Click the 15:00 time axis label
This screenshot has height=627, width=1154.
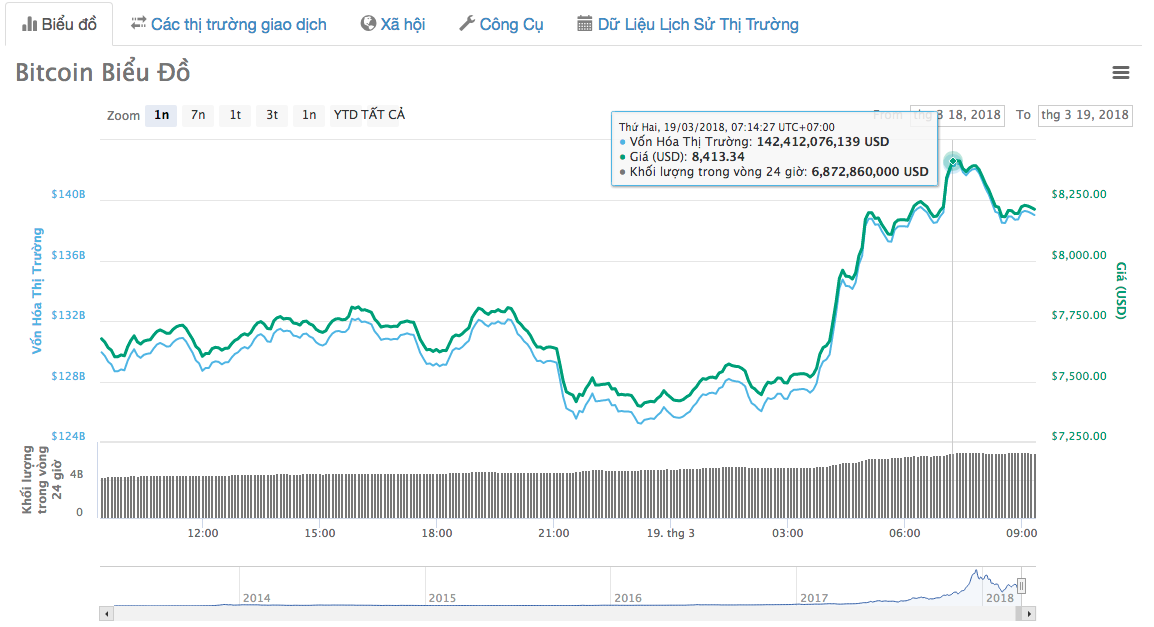click(x=319, y=533)
